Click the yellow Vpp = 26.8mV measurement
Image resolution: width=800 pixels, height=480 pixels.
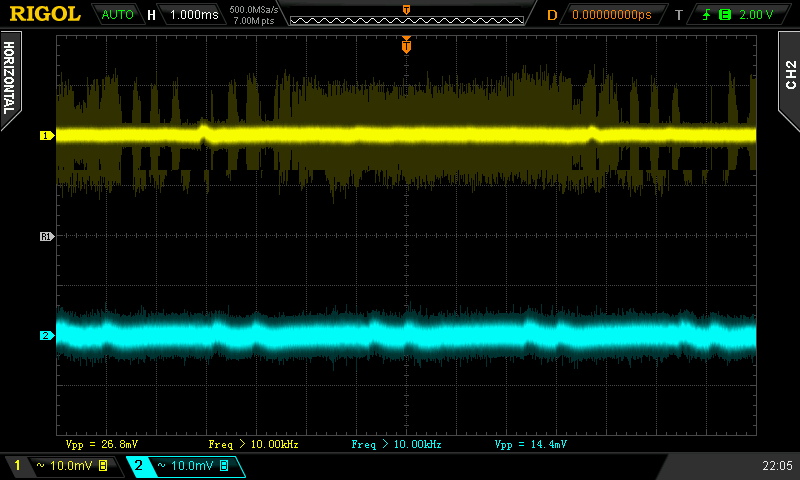102,444
